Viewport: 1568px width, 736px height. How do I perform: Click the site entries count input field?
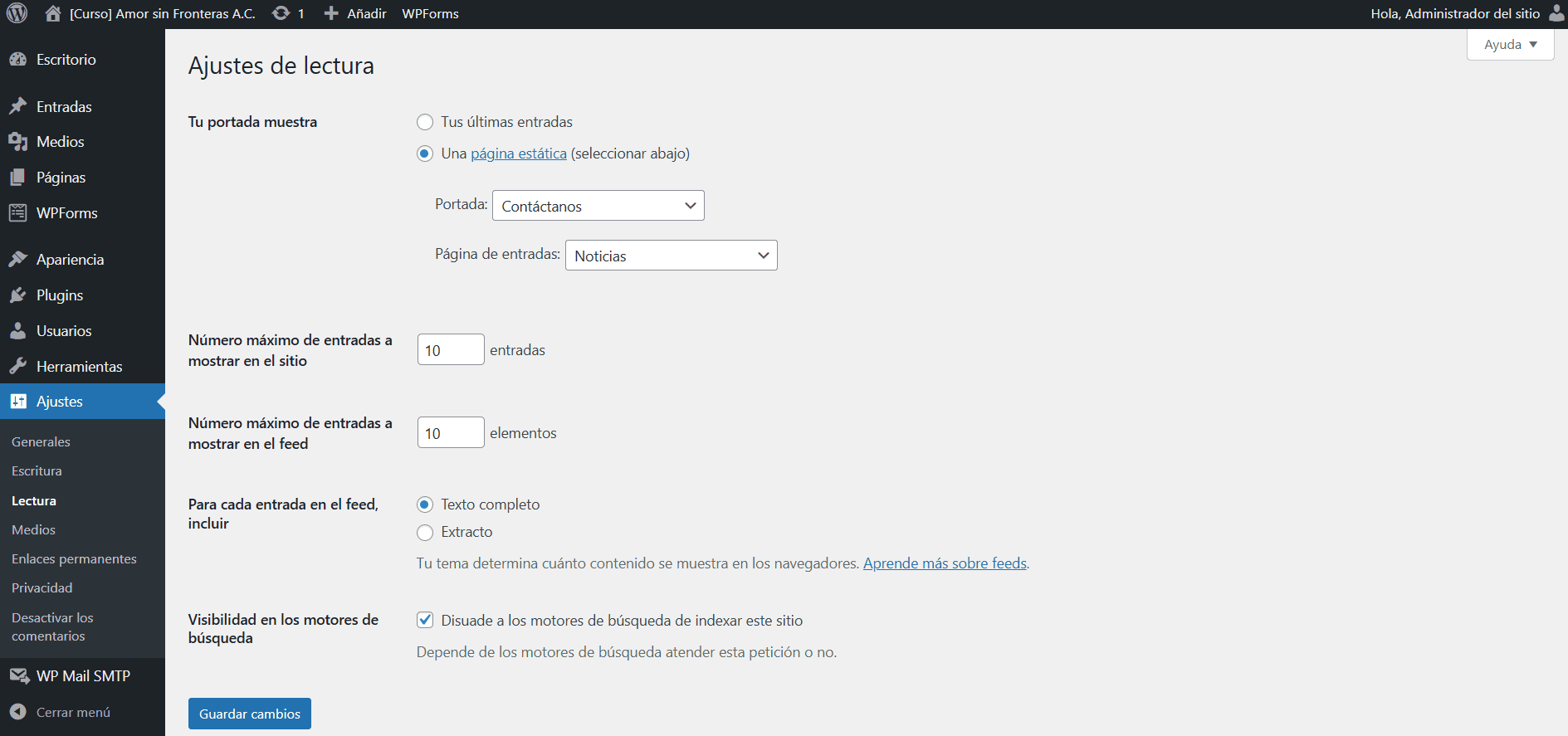click(450, 350)
